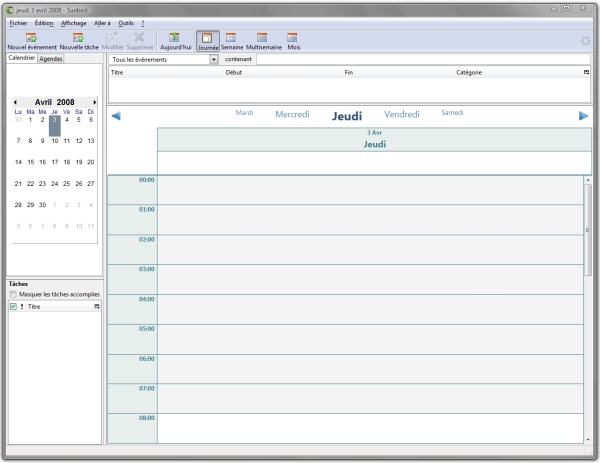Go to next day with right arrow
The height and width of the screenshot is (463, 600).
click(584, 116)
